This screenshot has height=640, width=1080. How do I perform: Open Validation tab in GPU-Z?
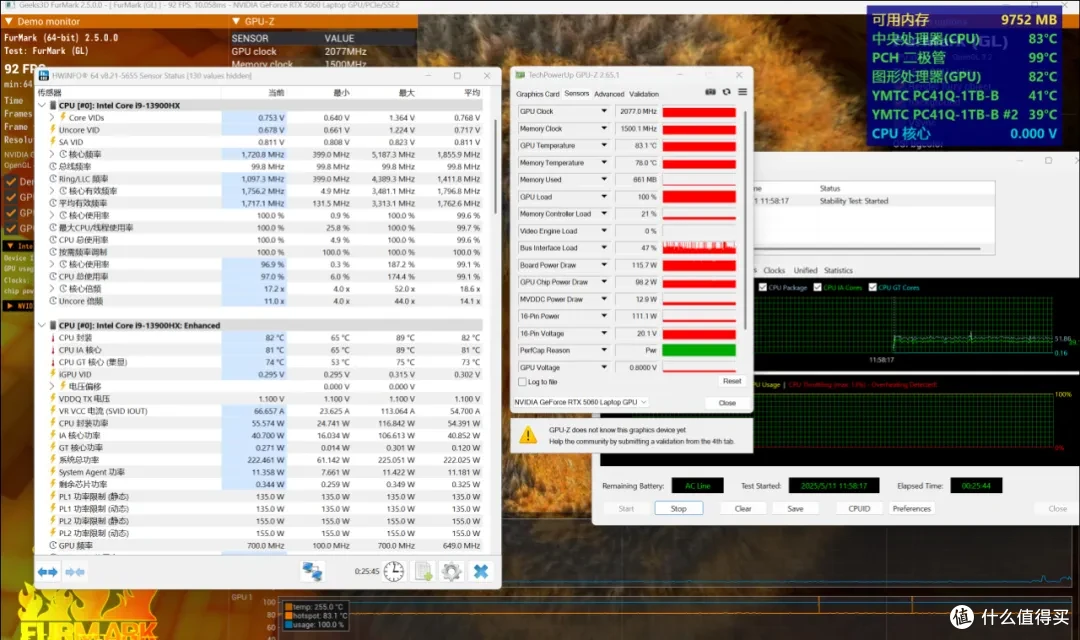coord(644,94)
